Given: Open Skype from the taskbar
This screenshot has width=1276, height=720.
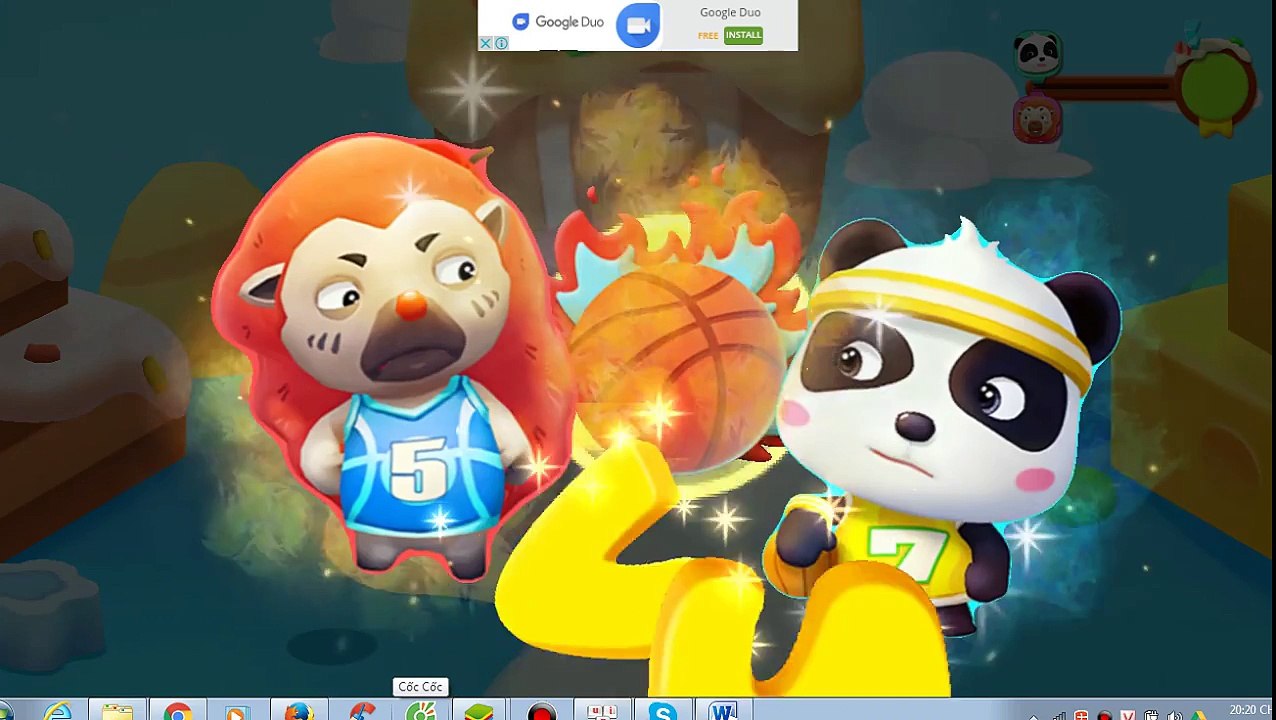Looking at the screenshot, I should click(x=662, y=712).
